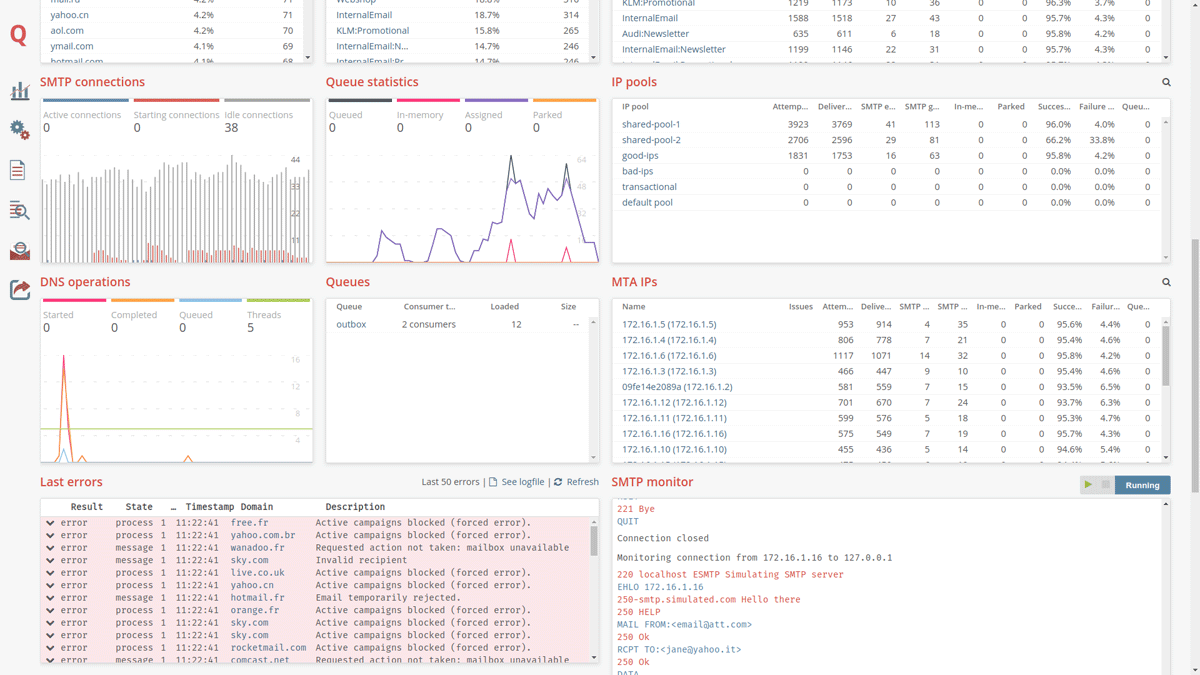This screenshot has height=675, width=1200.
Task: Expand the hotmail.fr error row
Action: (50, 598)
